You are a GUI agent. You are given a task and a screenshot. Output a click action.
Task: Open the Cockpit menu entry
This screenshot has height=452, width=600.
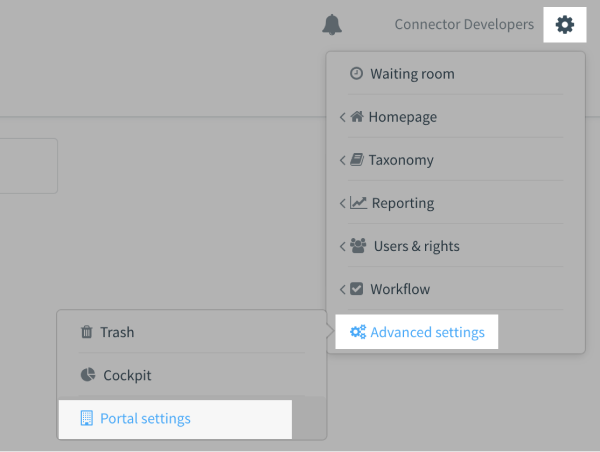click(127, 376)
